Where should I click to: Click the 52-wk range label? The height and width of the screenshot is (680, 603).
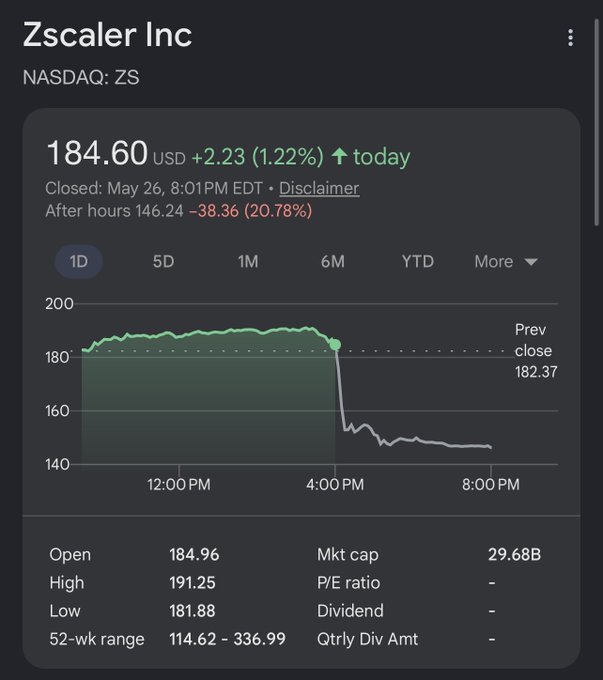pos(97,639)
